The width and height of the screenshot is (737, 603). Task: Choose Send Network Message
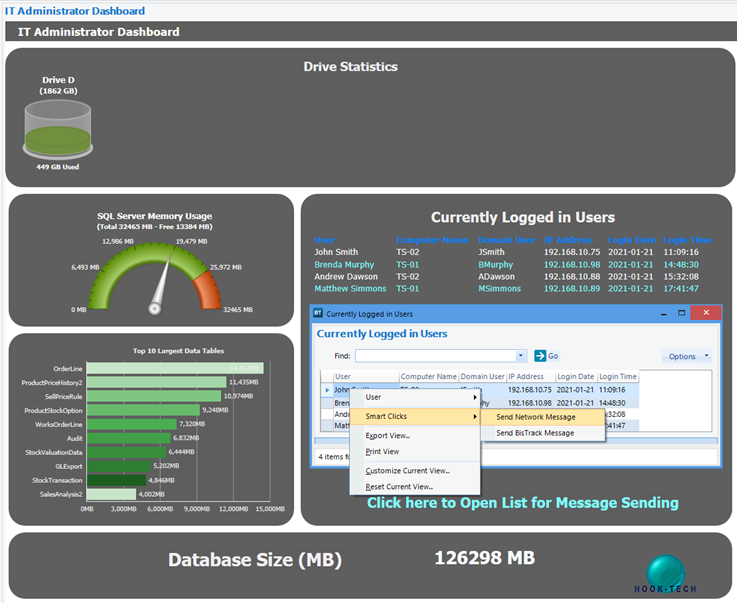pyautogui.click(x=543, y=417)
